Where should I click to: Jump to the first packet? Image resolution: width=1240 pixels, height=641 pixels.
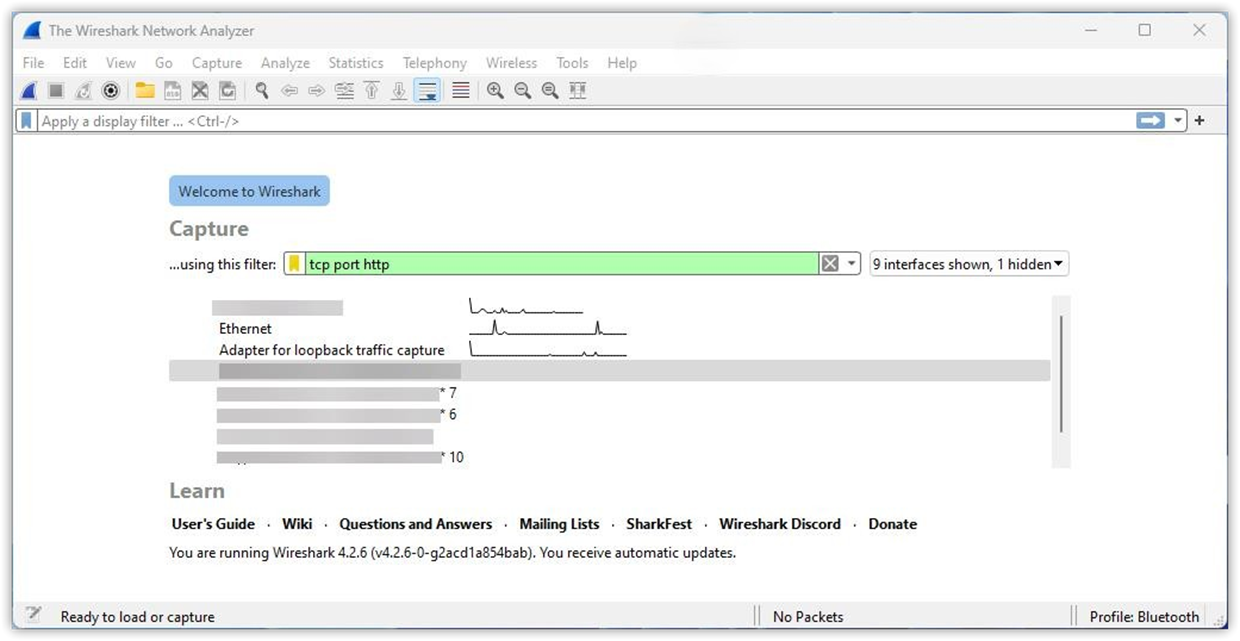pos(372,91)
